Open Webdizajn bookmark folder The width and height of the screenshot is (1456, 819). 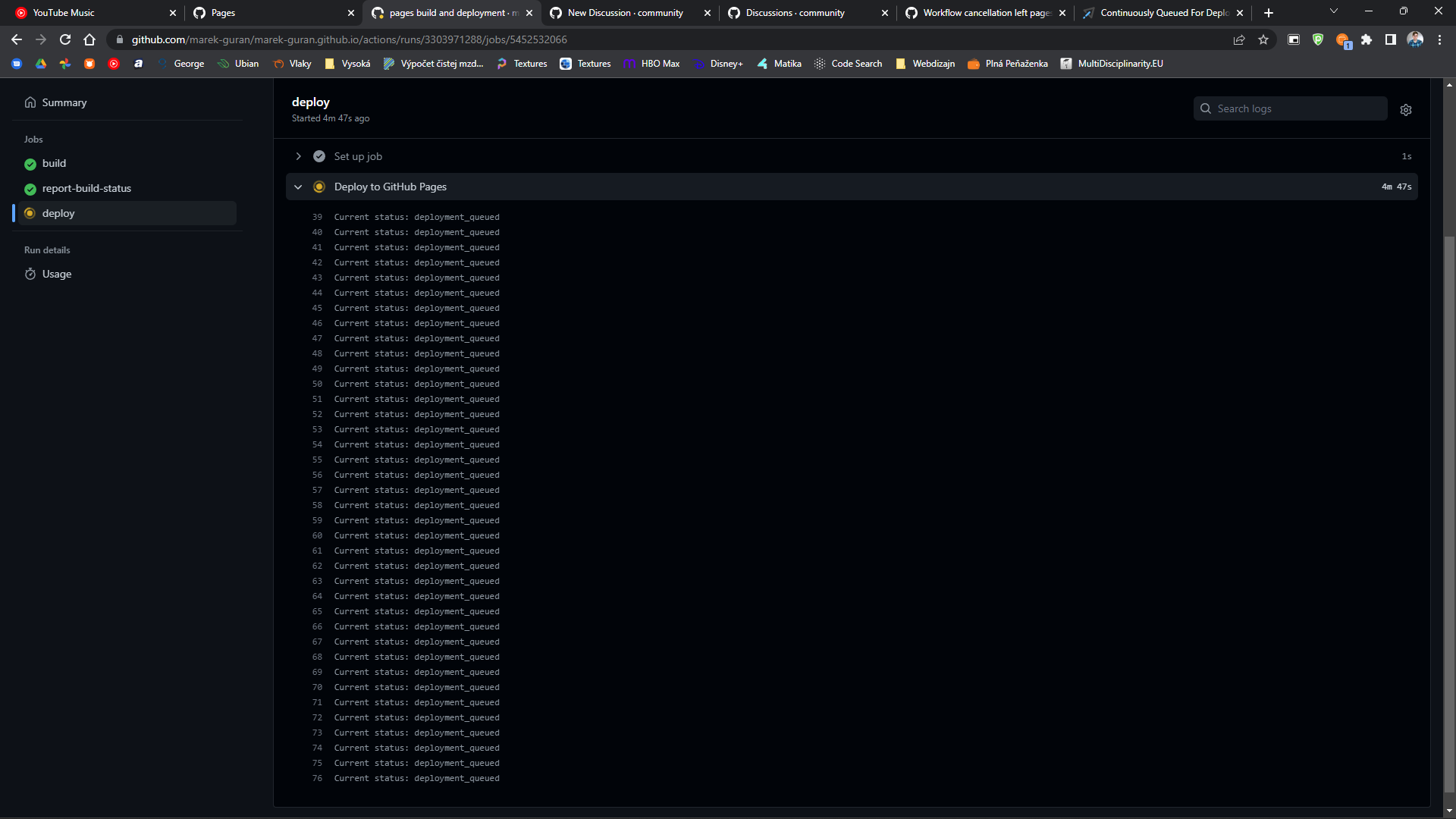click(925, 64)
